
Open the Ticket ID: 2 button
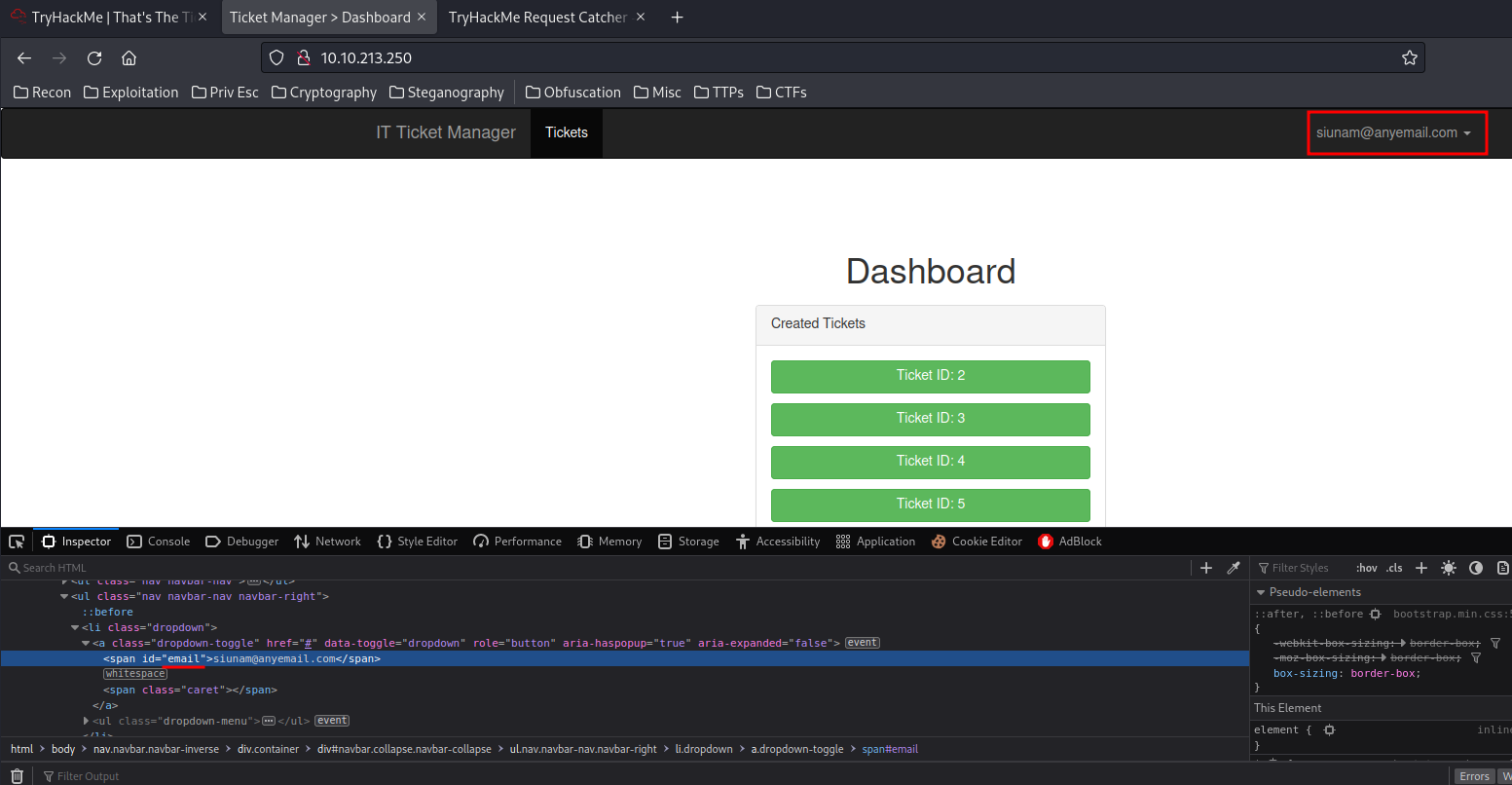pos(931,377)
